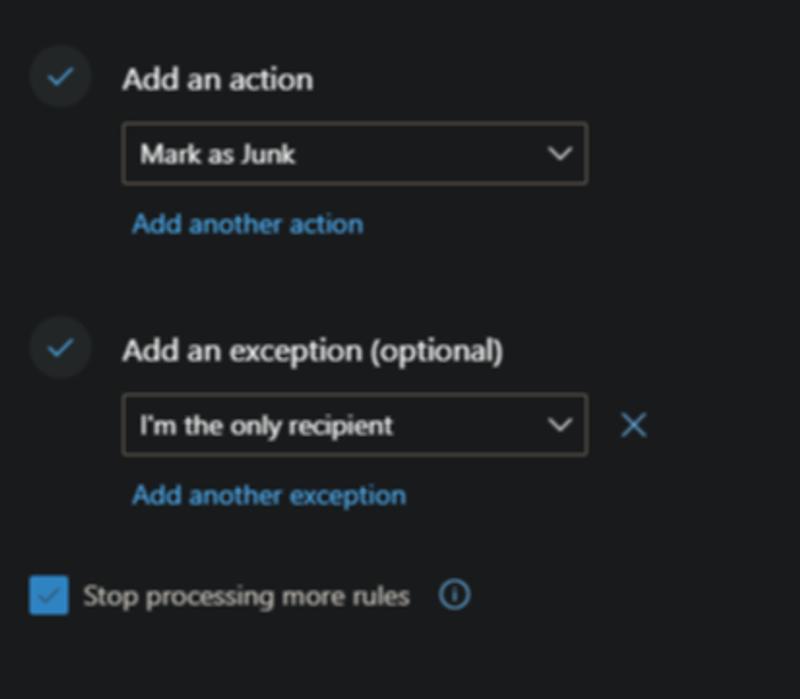Select the "Add an exception (optional)" step heading
Viewport: 800px width, 699px height.
click(x=312, y=351)
